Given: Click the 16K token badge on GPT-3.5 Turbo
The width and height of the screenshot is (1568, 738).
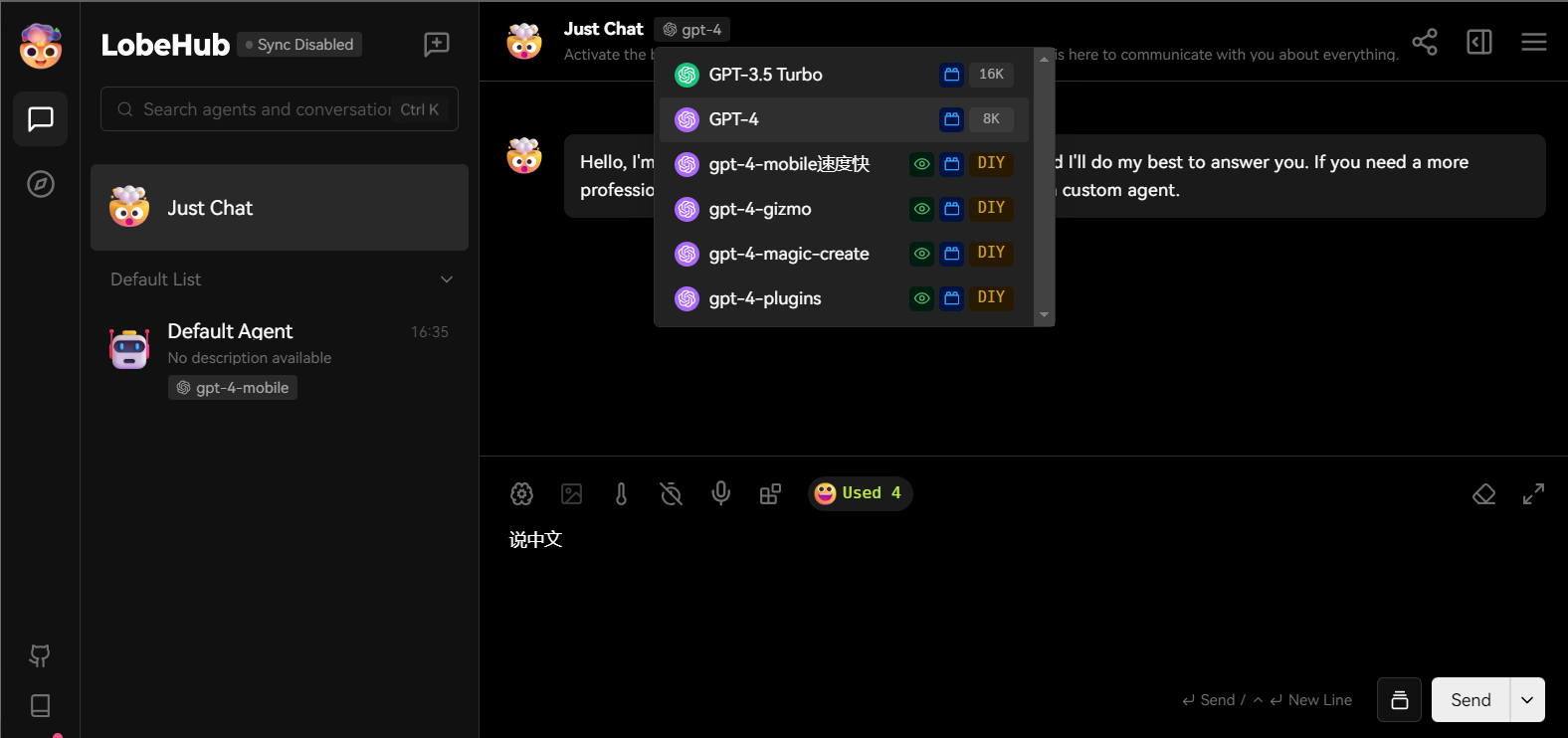Looking at the screenshot, I should point(991,75).
